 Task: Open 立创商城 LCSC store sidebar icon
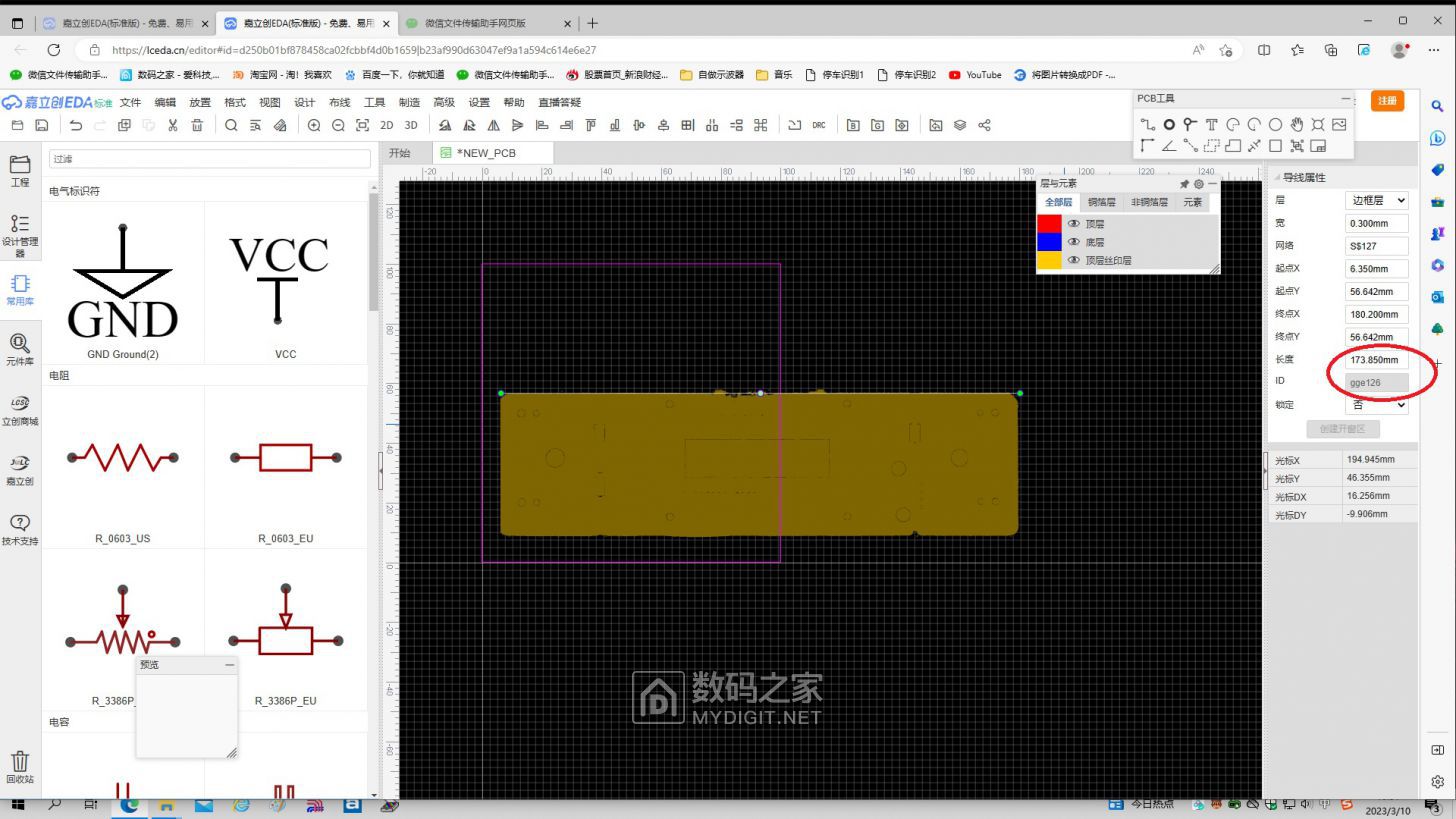point(20,410)
